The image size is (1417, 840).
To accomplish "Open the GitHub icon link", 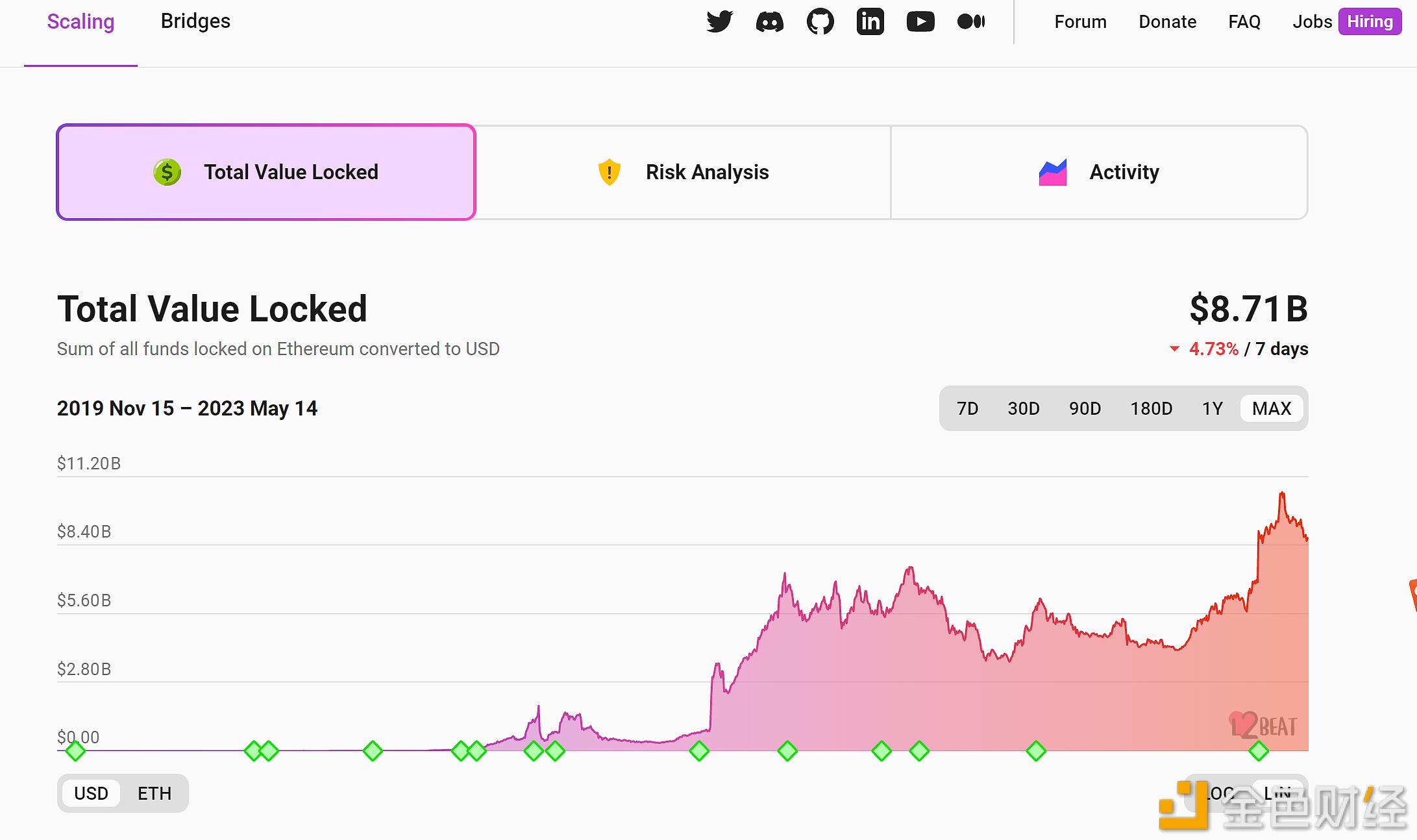I will [820, 21].
